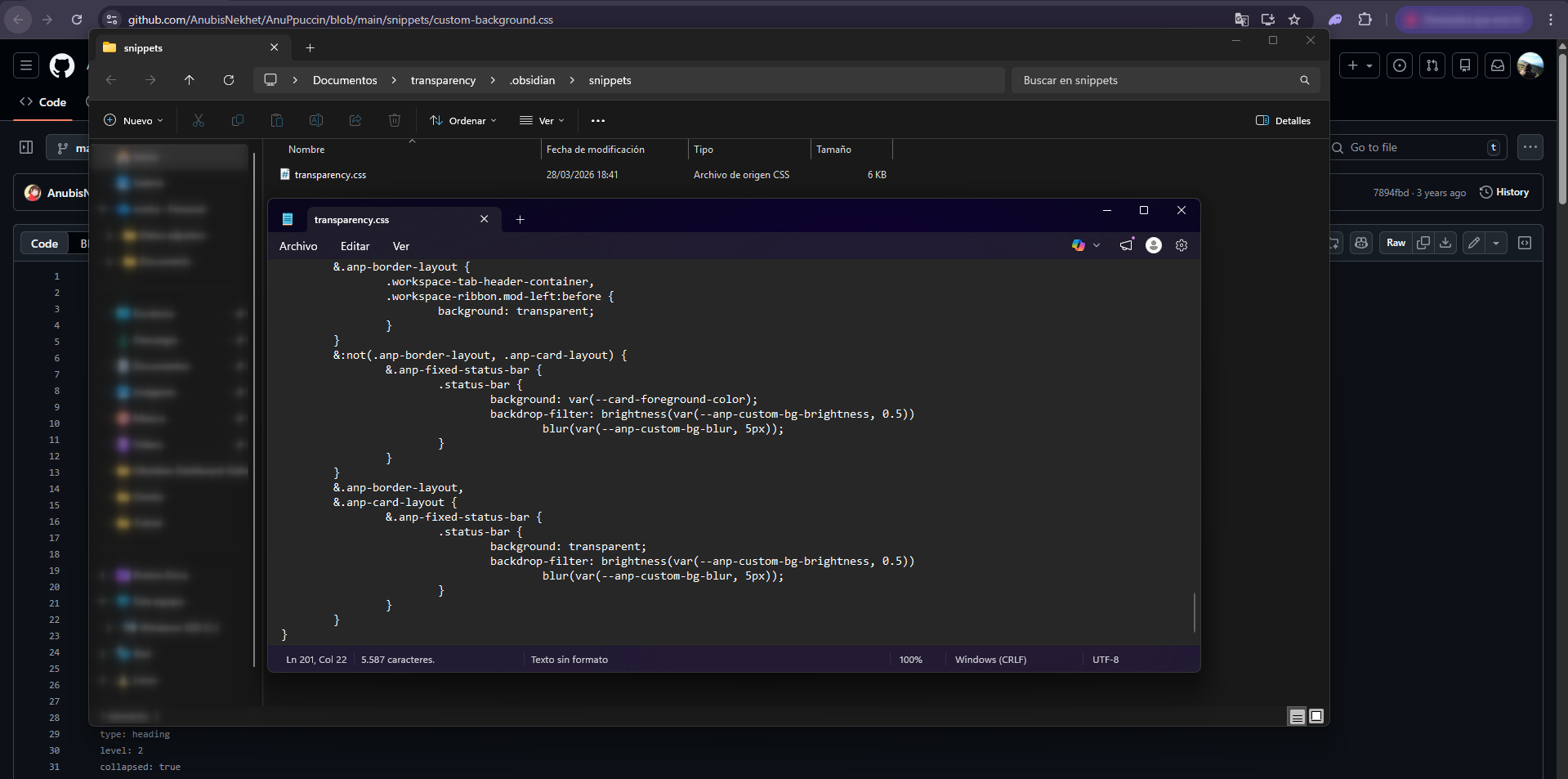Toggle the Detalles pane in Explorer
Viewport: 1568px width, 779px height.
[1283, 120]
